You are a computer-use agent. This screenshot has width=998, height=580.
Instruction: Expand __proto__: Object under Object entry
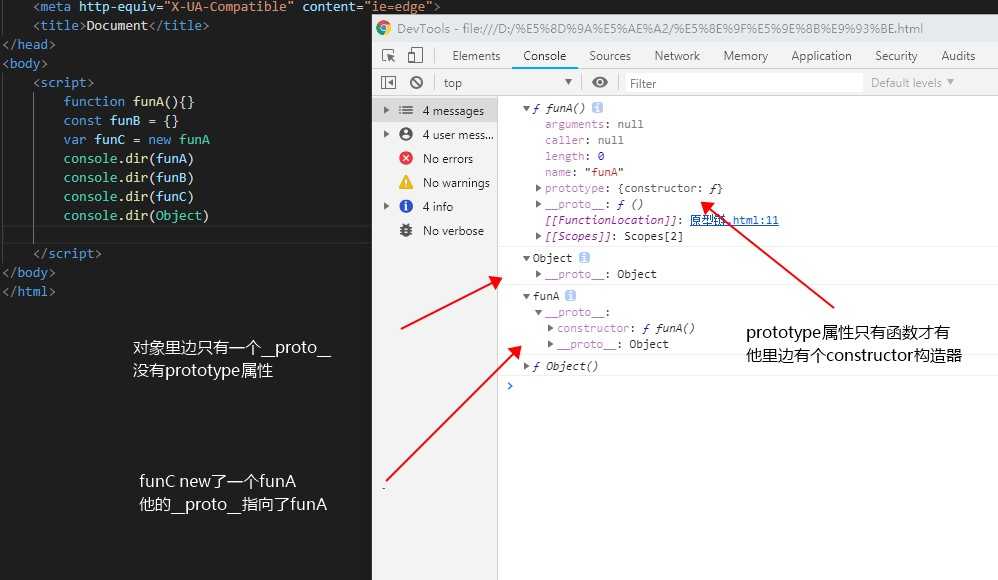538,274
